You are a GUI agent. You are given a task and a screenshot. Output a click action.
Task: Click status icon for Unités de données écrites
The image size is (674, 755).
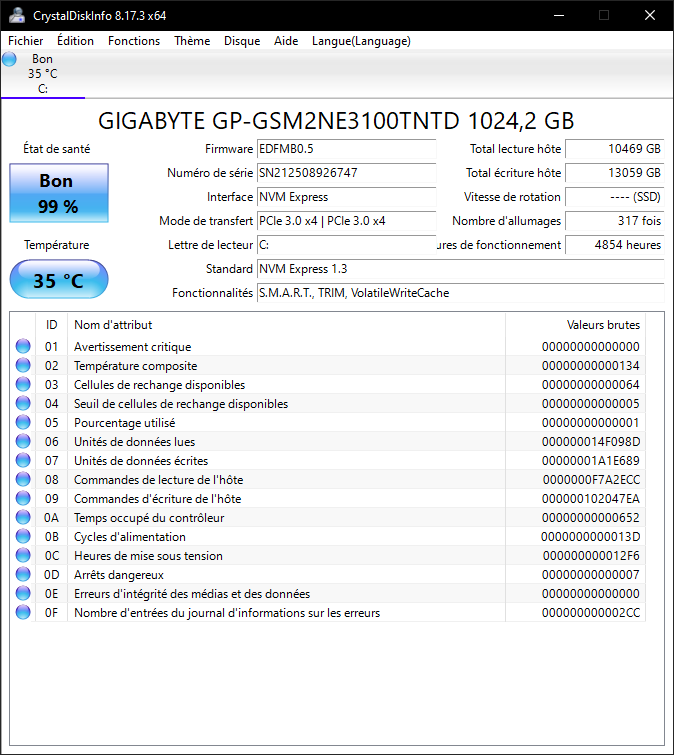23,460
